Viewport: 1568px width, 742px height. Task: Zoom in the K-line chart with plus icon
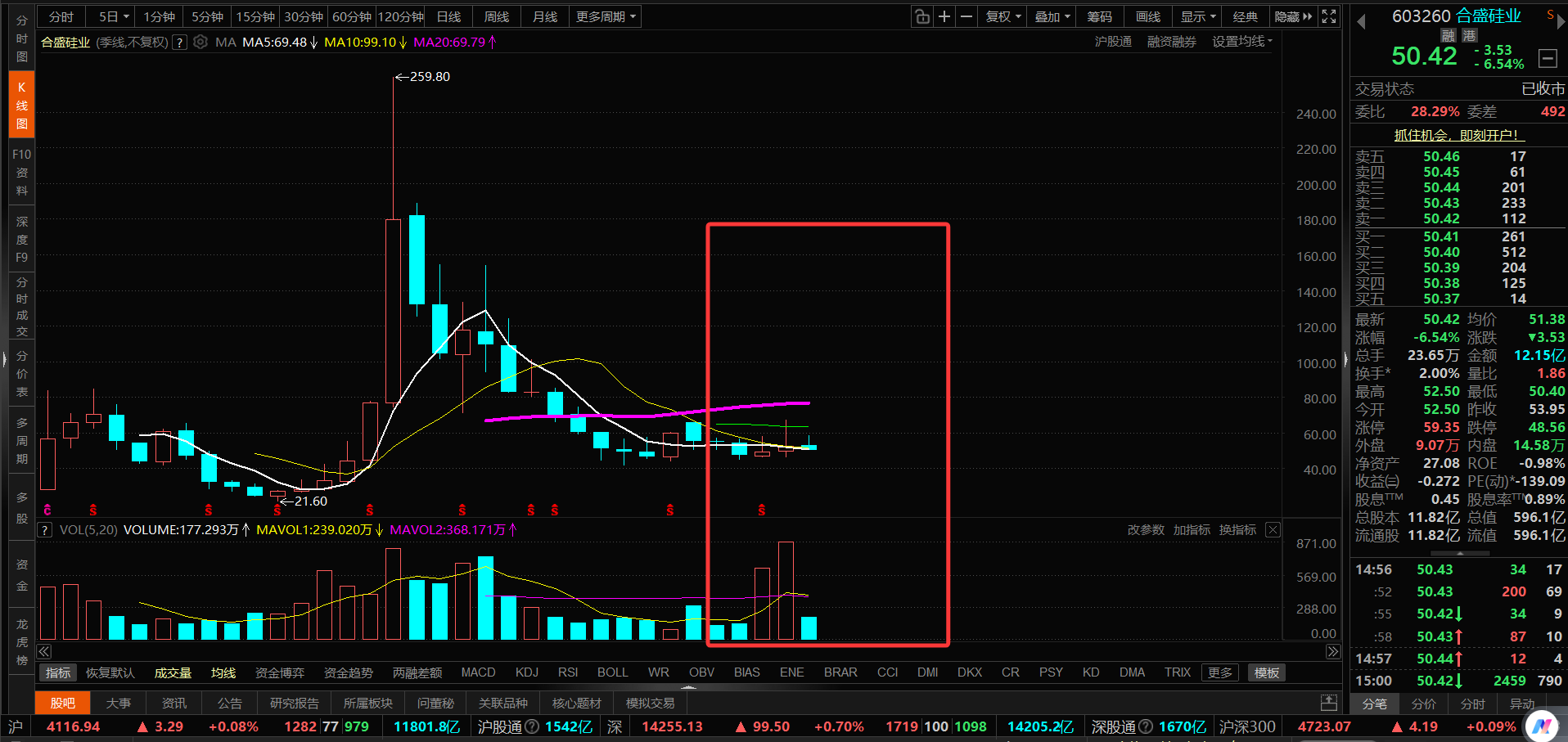[944, 16]
